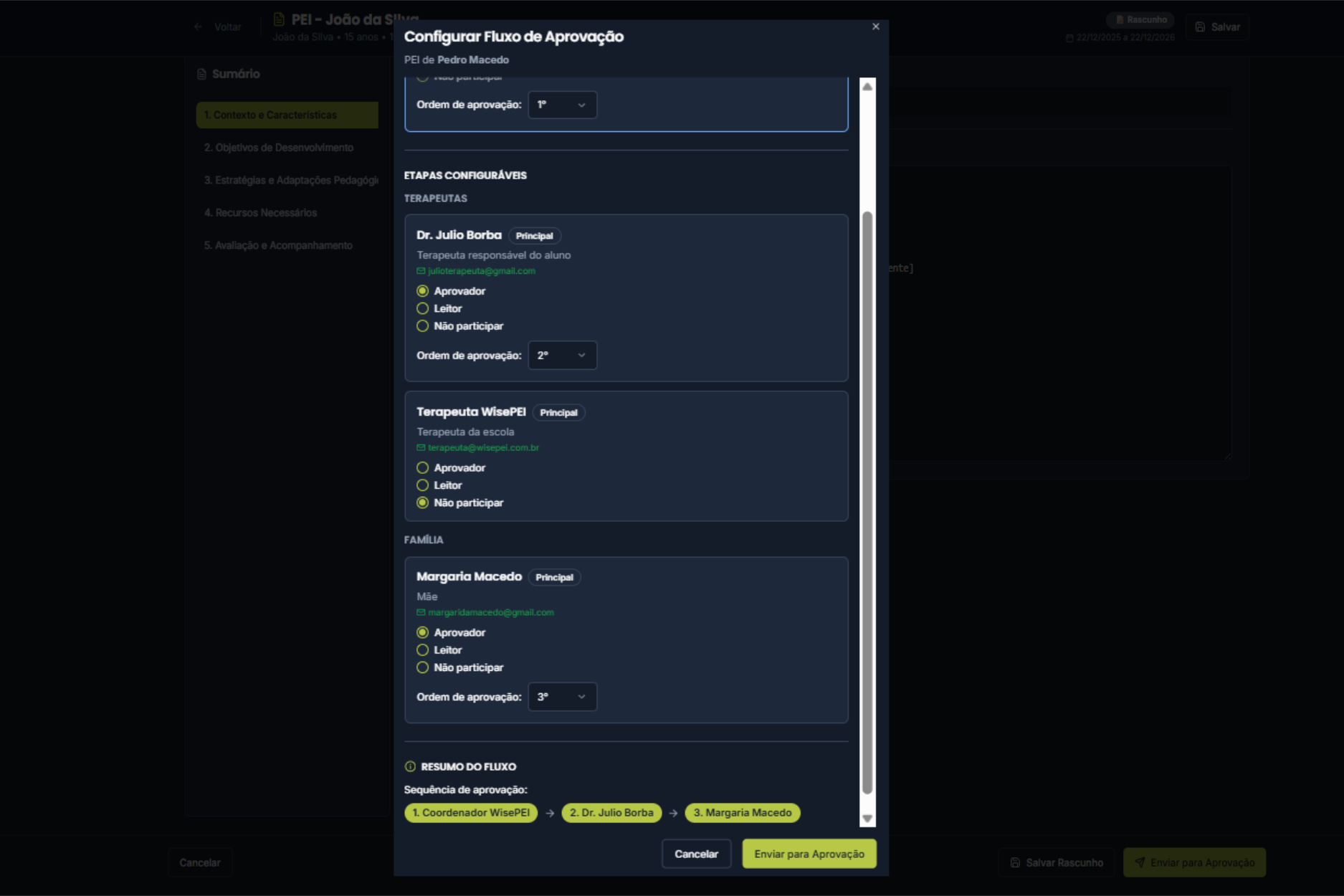Open Margaria Macedo's 3º order dropdown

tap(562, 697)
